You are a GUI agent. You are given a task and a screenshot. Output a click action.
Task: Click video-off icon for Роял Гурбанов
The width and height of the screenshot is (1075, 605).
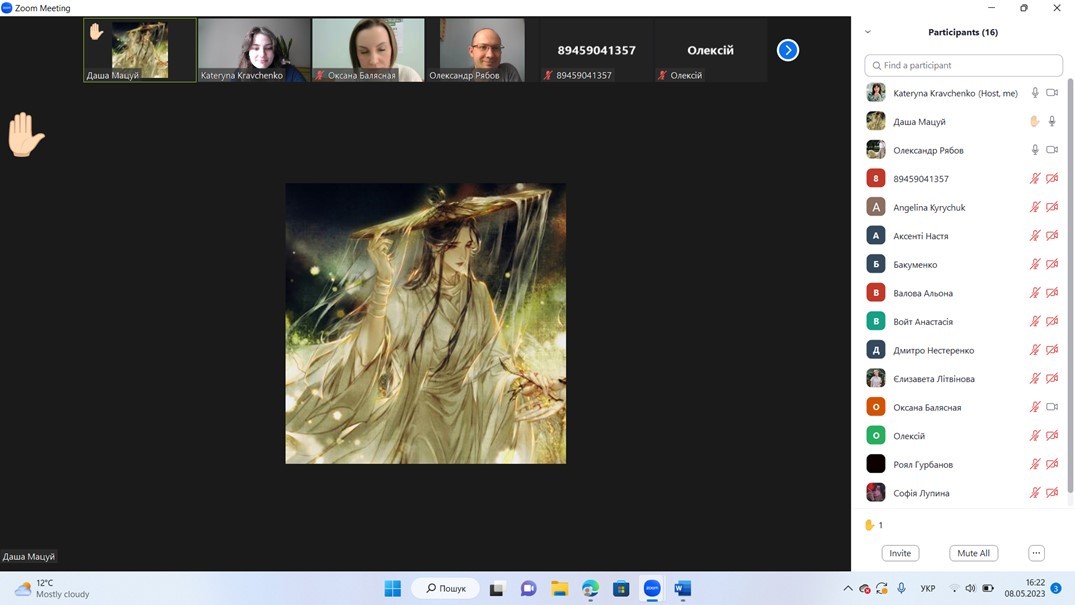(x=1052, y=464)
